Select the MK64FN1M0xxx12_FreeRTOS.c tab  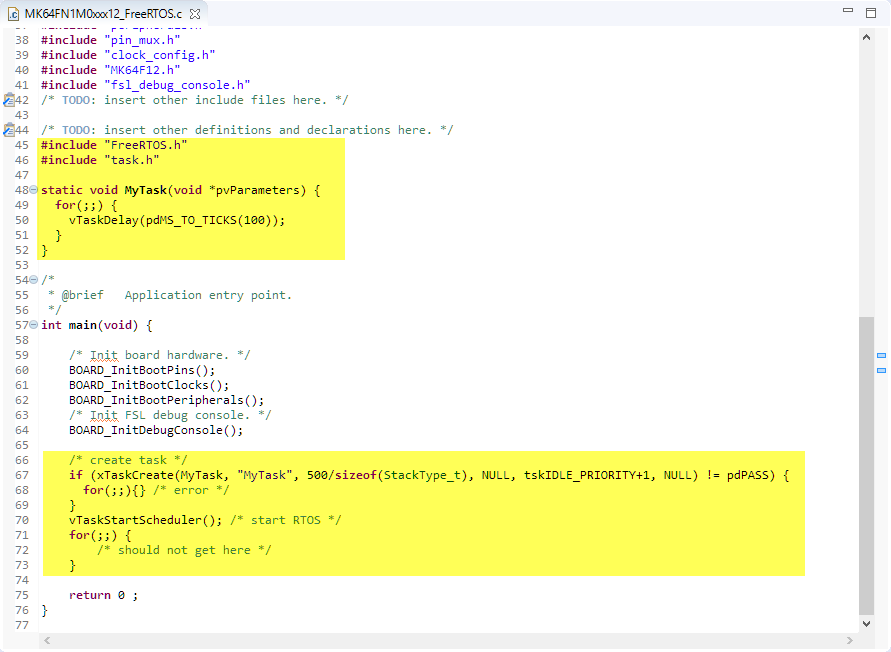tap(102, 14)
